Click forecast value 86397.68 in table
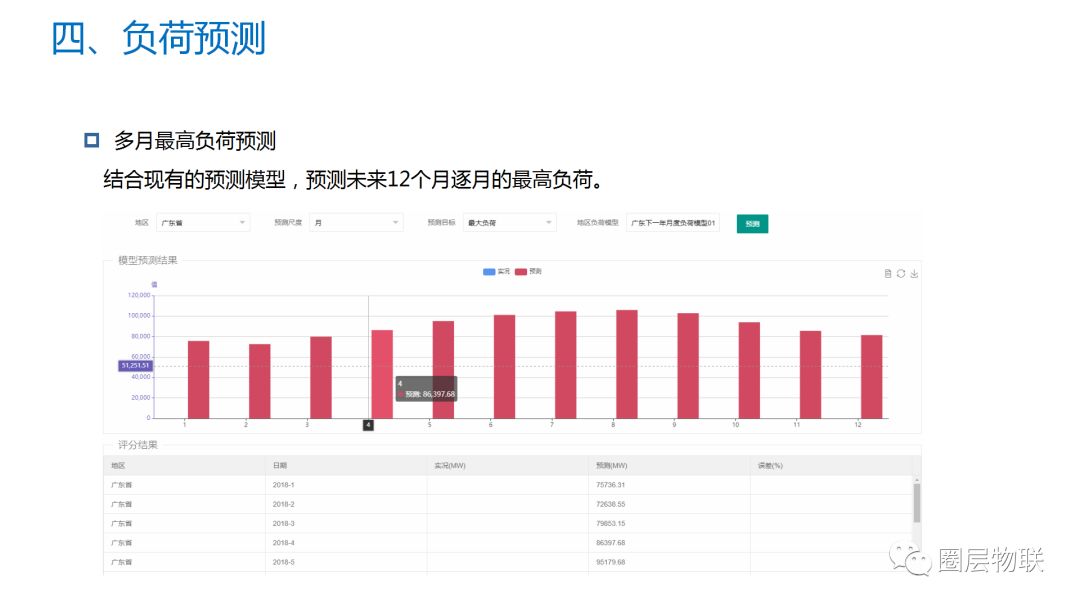This screenshot has height=608, width=1080. click(x=610, y=543)
